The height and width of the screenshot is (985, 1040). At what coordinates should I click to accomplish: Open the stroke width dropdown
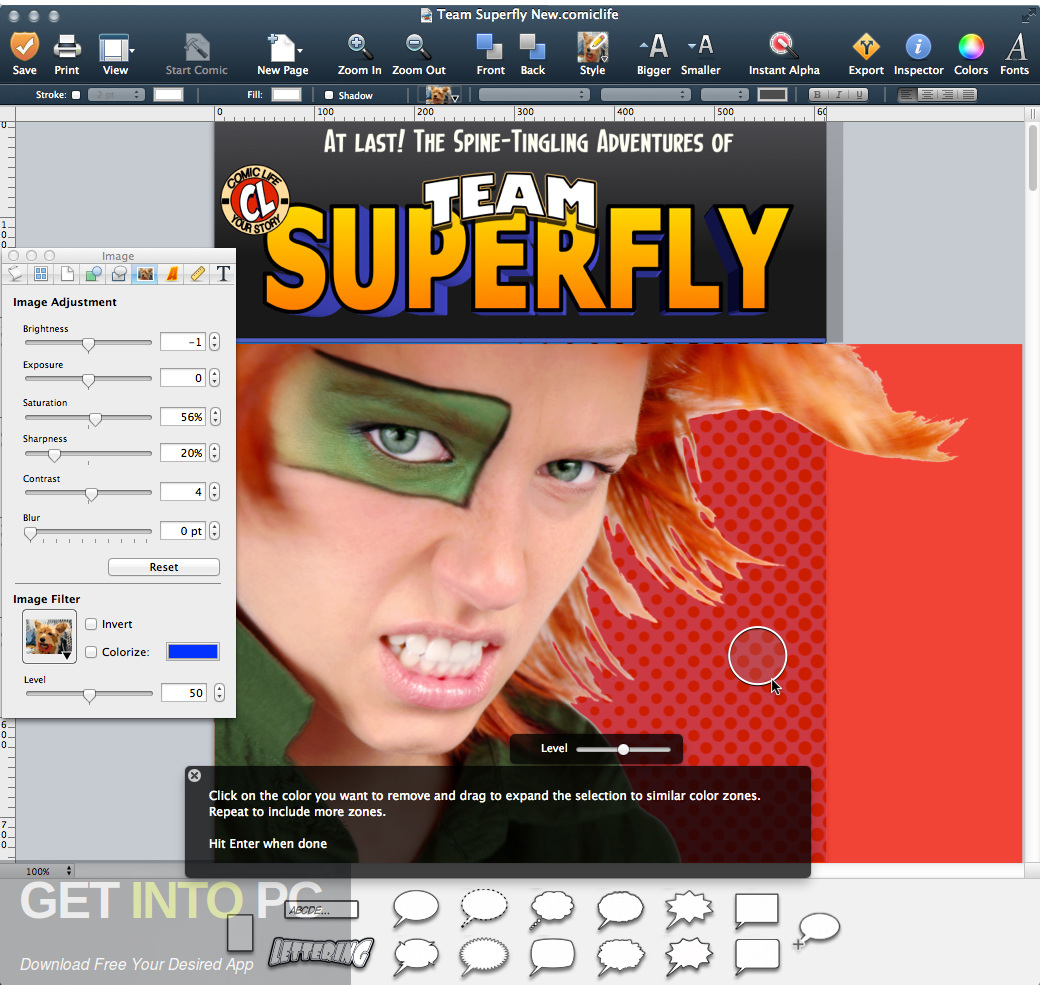click(x=116, y=95)
